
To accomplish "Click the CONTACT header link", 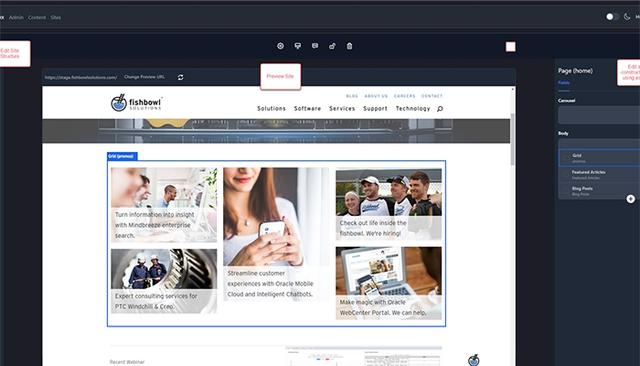I will (x=432, y=96).
